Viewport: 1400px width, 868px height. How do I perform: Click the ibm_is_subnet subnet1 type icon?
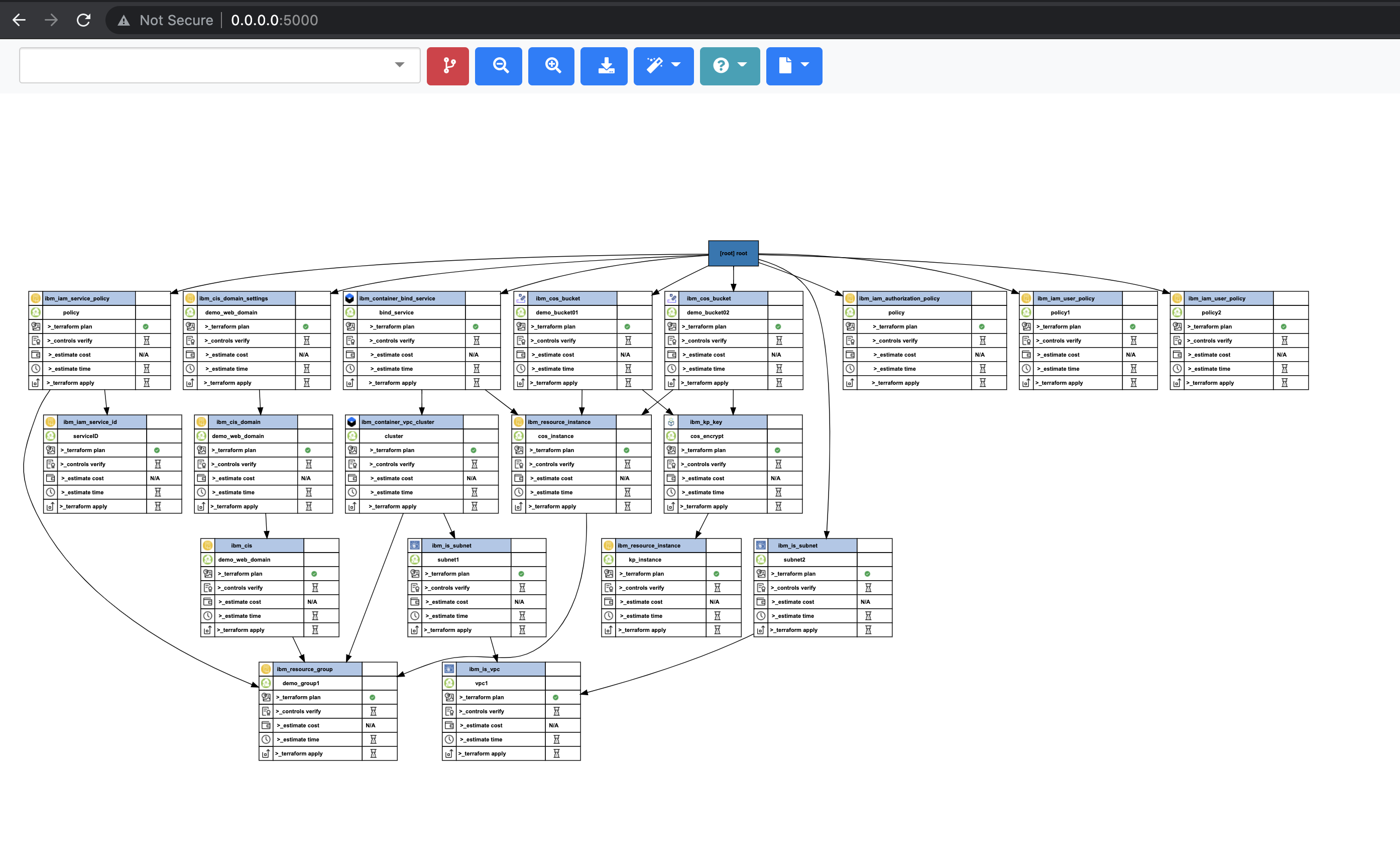(x=415, y=546)
